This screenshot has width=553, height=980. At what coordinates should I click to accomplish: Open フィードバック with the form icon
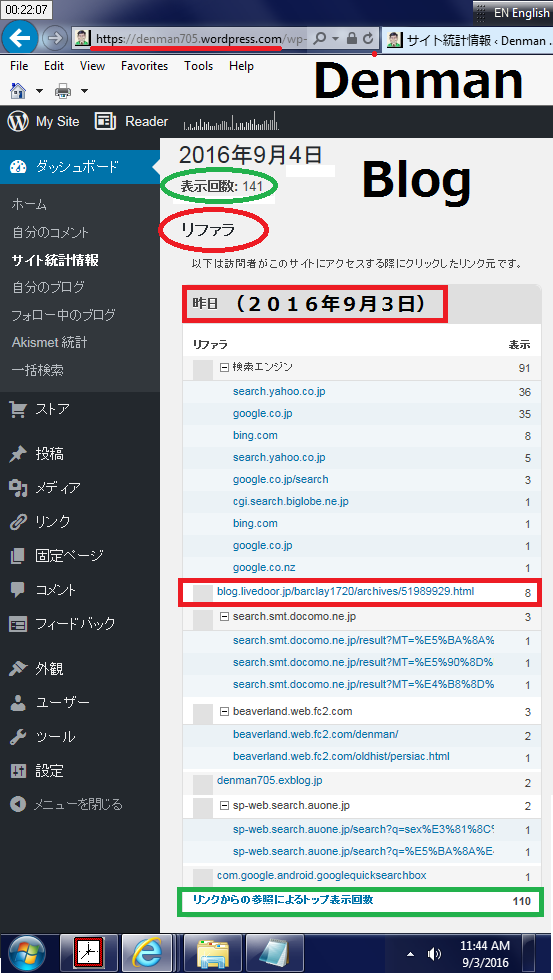(x=18, y=624)
